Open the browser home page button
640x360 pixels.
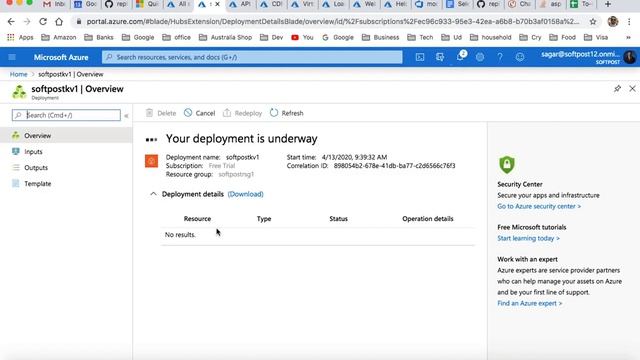coord(59,22)
